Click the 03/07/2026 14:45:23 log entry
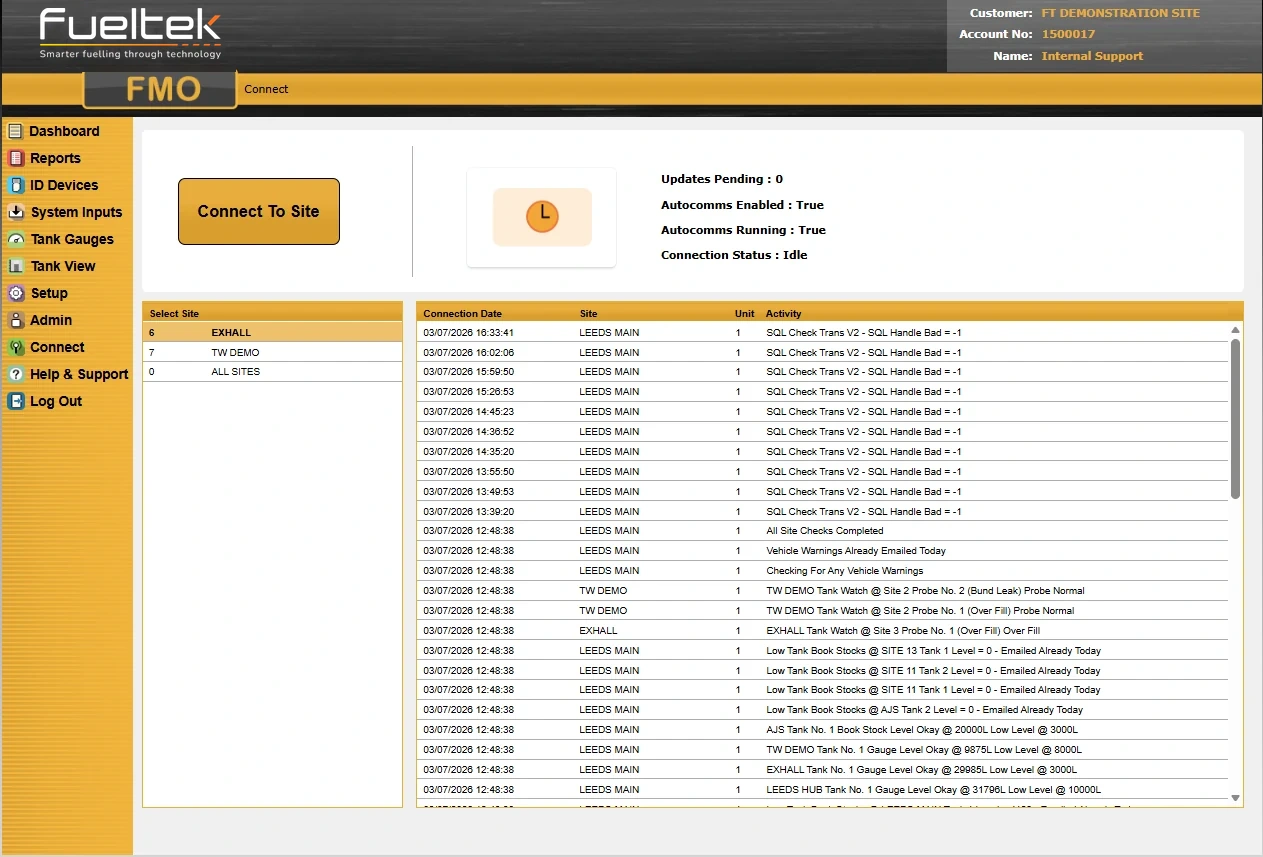 pyautogui.click(x=822, y=411)
